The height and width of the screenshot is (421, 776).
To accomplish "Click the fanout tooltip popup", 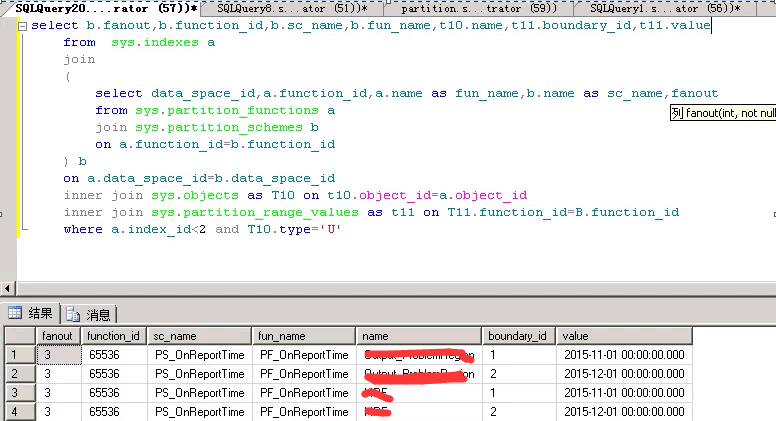I will coord(723,113).
